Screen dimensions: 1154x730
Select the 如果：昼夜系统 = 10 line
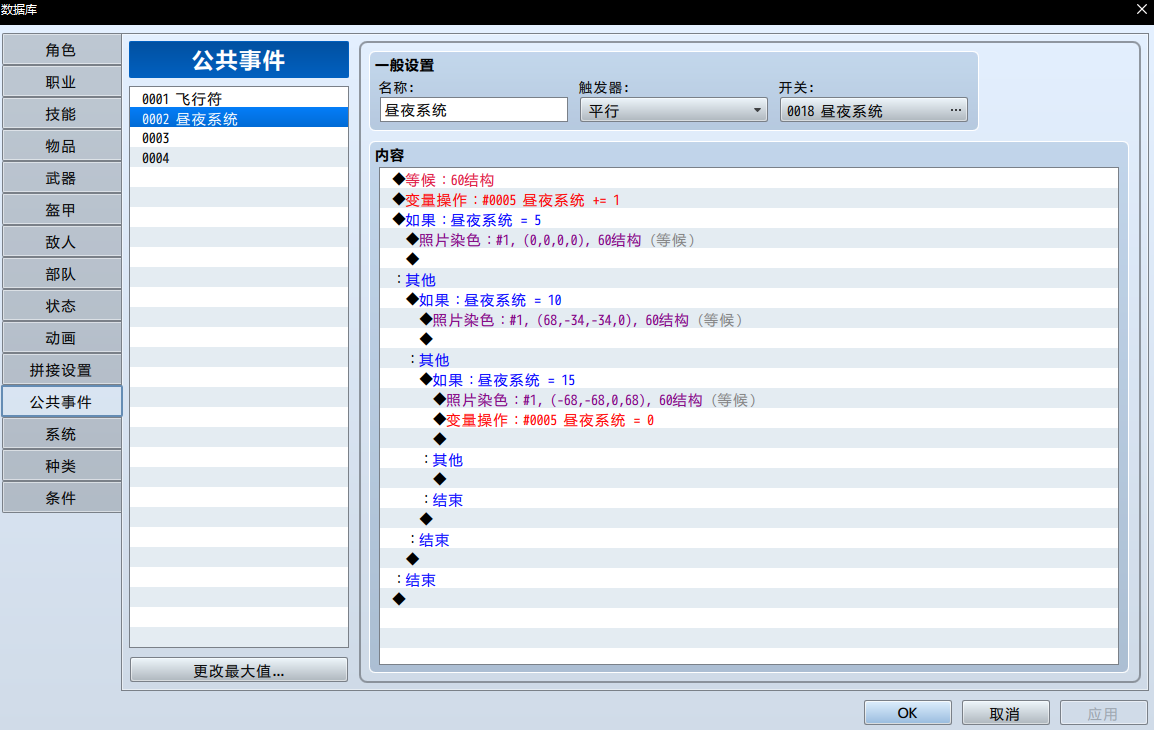point(748,300)
